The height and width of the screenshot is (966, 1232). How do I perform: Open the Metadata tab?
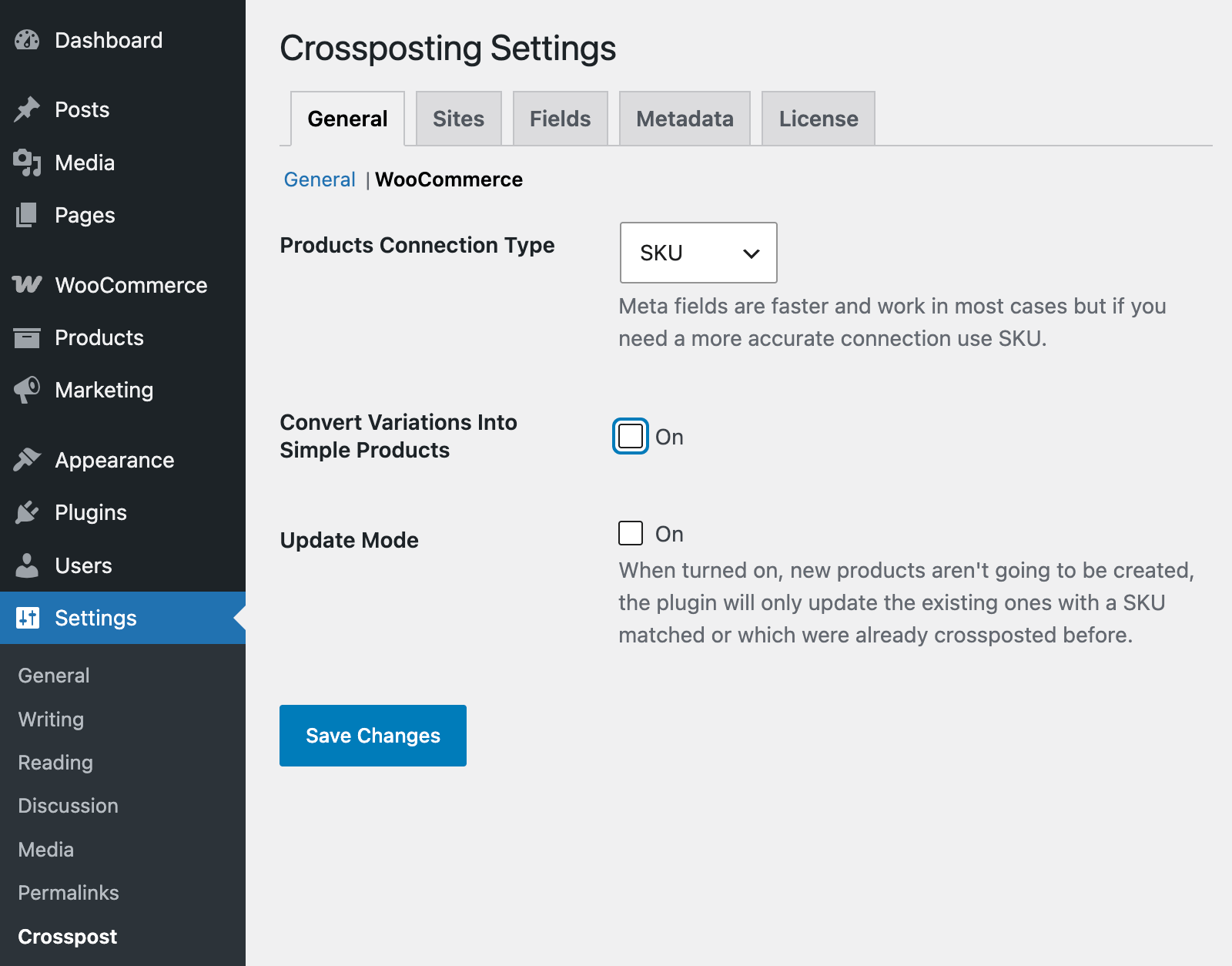point(685,119)
